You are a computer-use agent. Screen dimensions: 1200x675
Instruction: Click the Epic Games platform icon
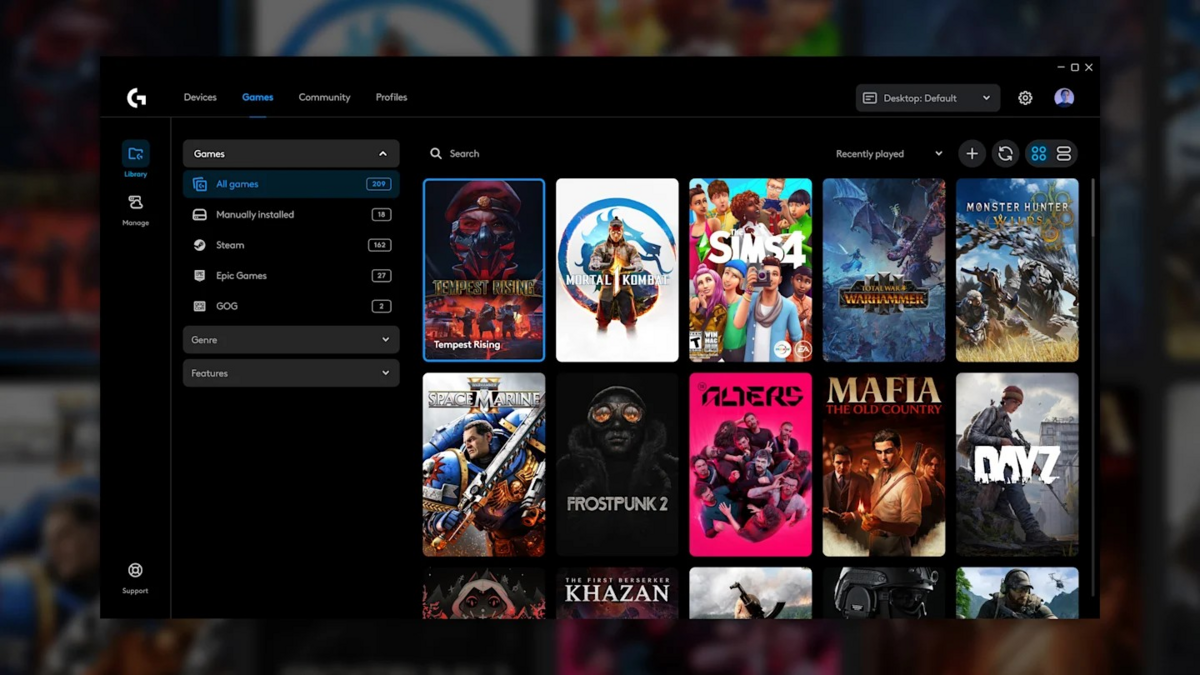click(x=200, y=275)
